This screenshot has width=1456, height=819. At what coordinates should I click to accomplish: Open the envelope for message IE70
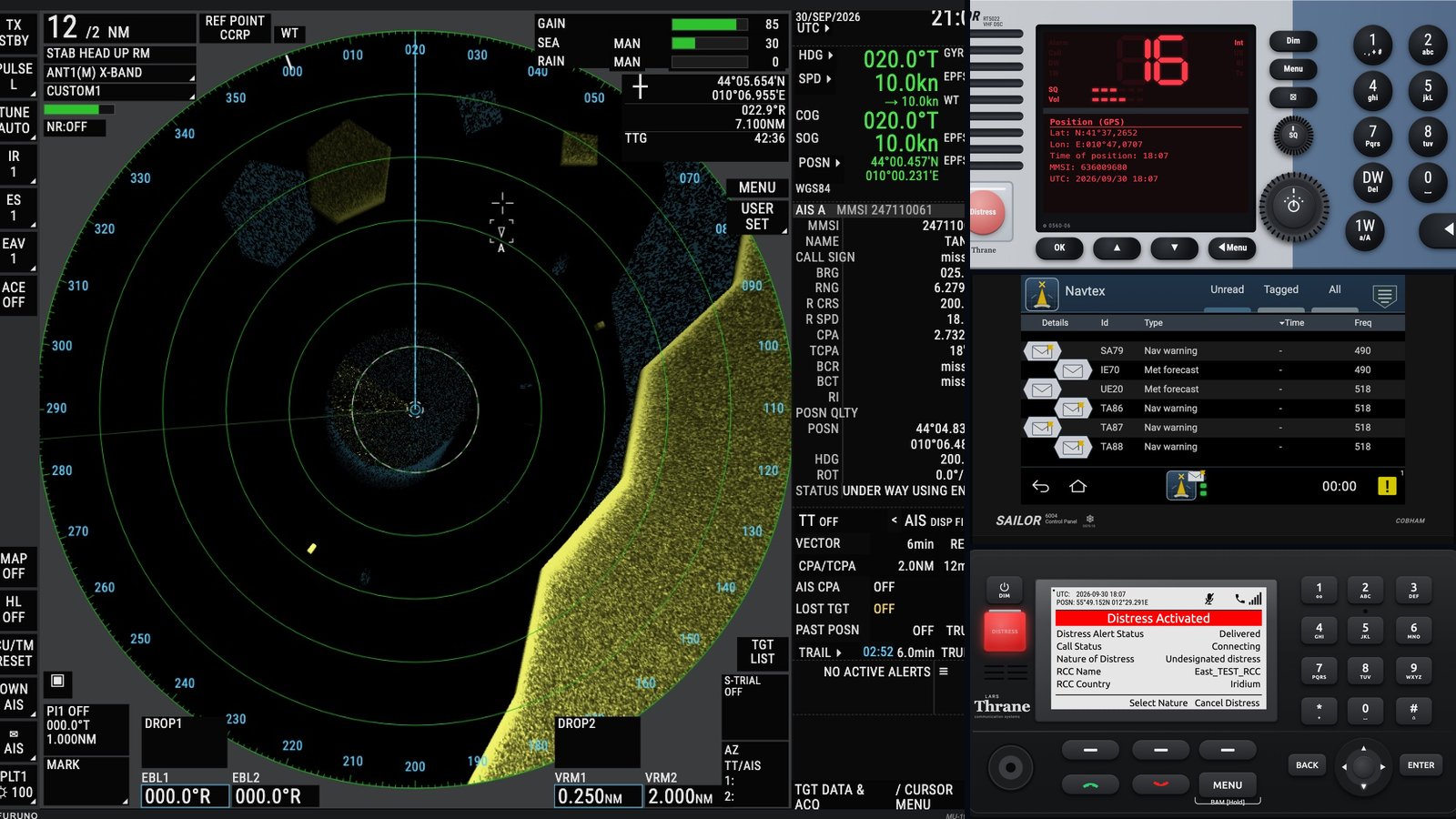(x=1073, y=370)
